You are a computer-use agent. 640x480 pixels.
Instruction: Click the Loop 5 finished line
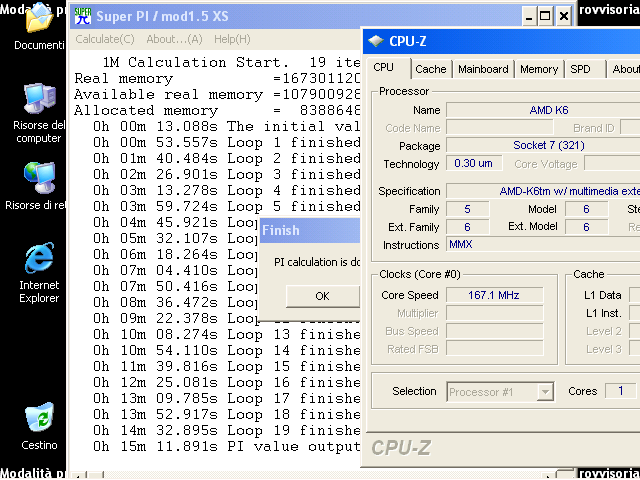click(x=227, y=207)
